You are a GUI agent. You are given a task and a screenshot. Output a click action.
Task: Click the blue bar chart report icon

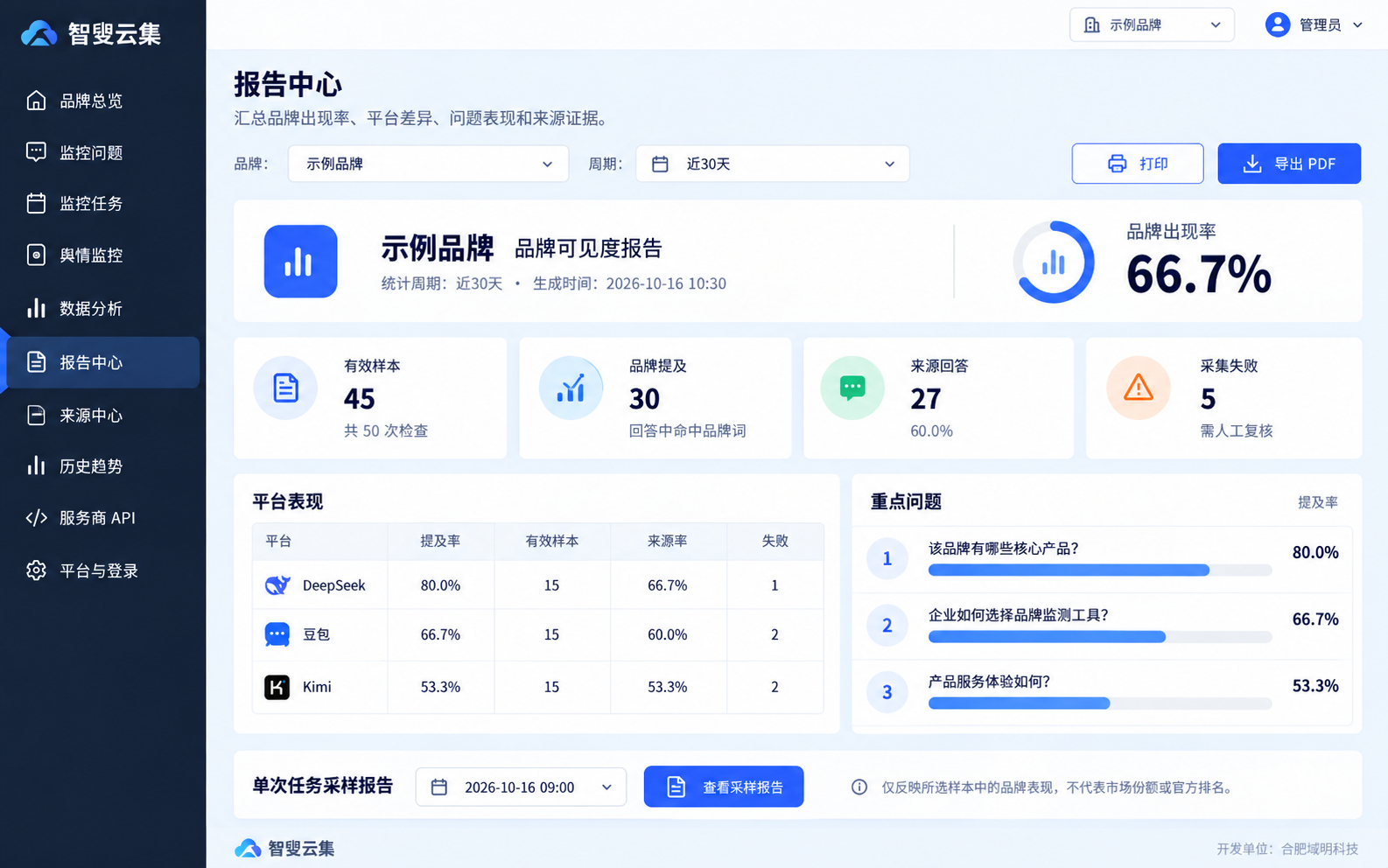point(300,262)
